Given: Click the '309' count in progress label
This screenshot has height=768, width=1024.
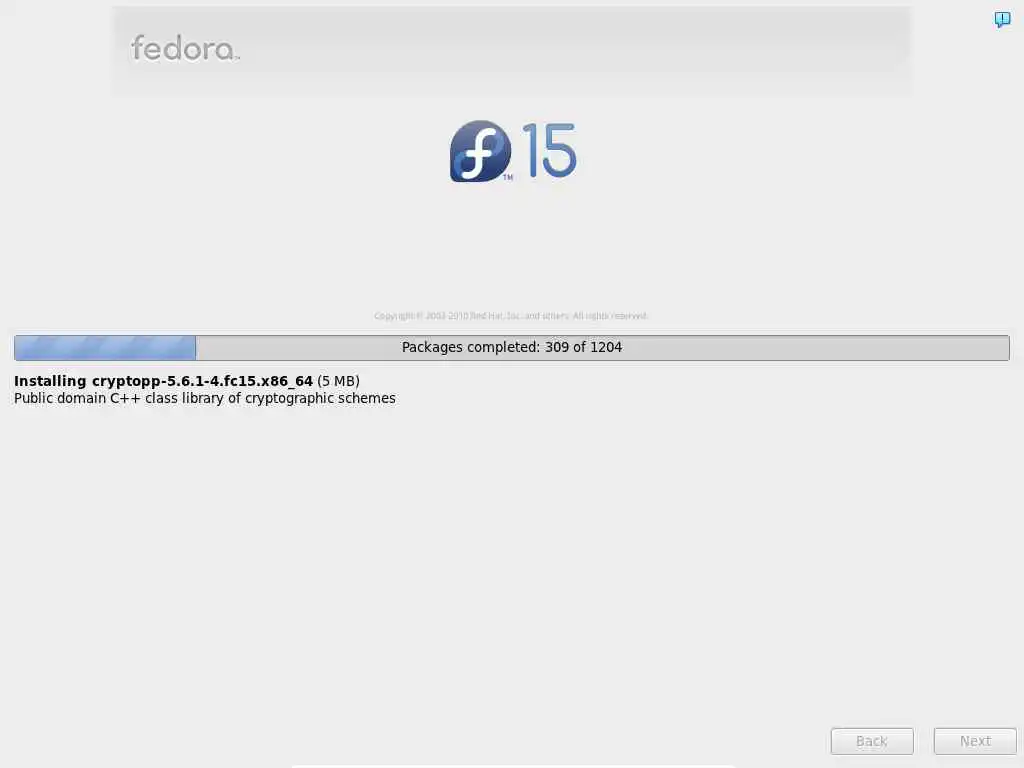Looking at the screenshot, I should 557,347.
